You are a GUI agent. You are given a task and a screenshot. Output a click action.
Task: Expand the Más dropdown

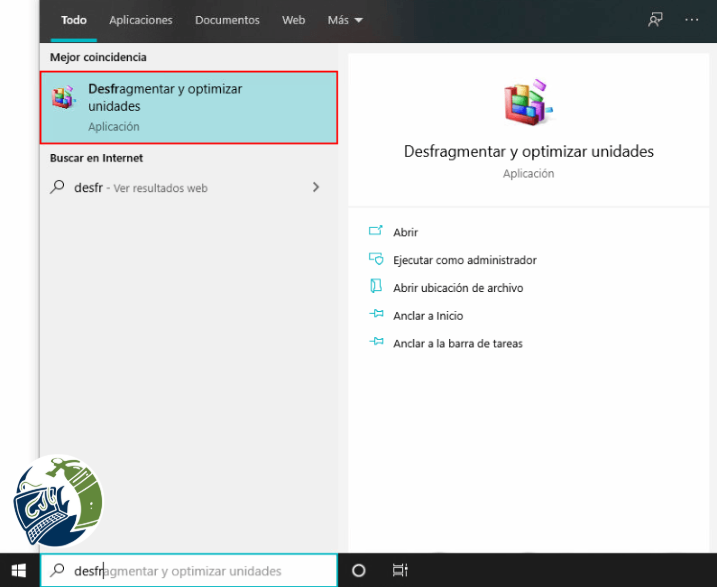(x=345, y=20)
